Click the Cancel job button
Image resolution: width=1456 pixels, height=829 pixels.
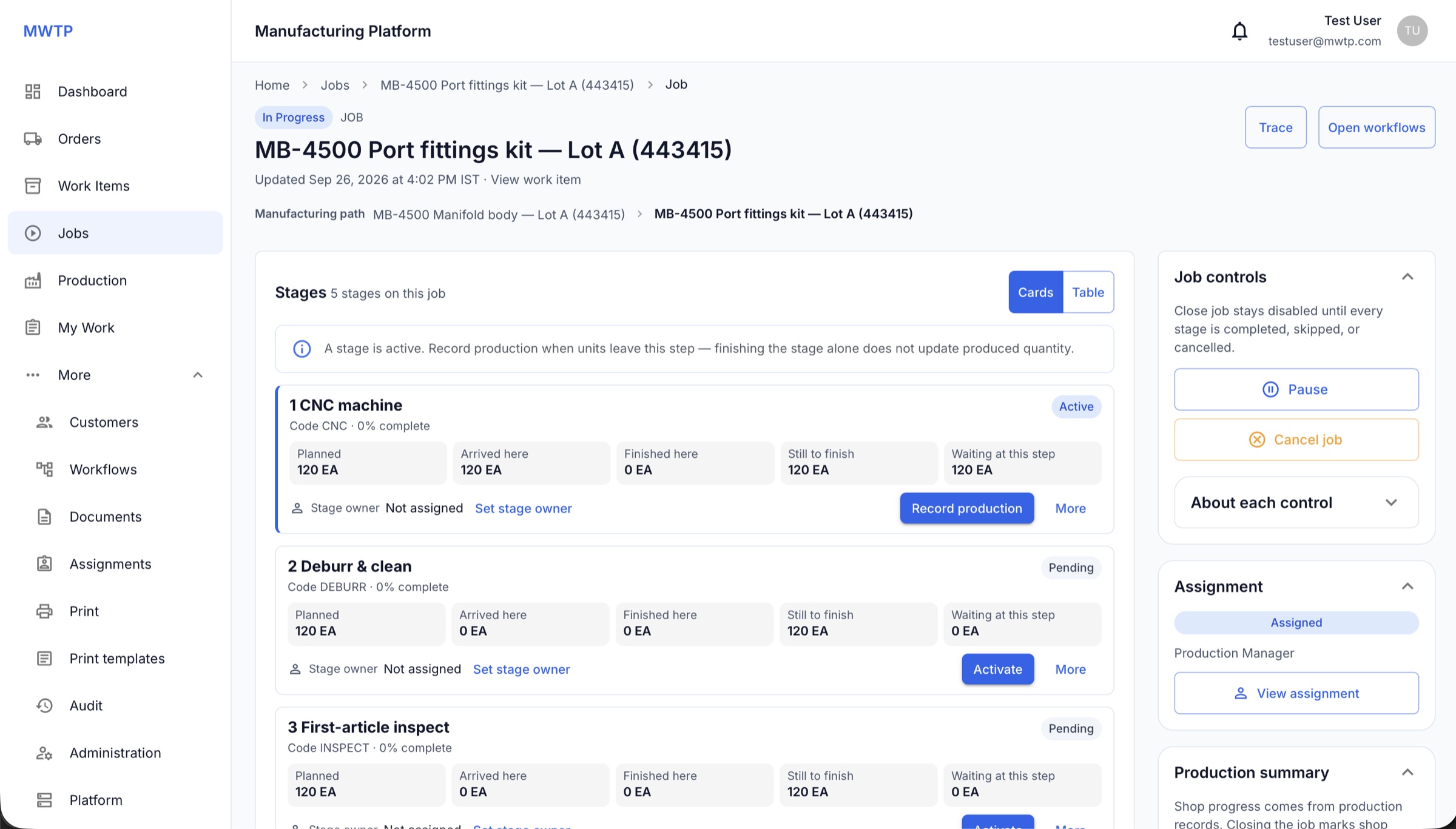[1296, 440]
